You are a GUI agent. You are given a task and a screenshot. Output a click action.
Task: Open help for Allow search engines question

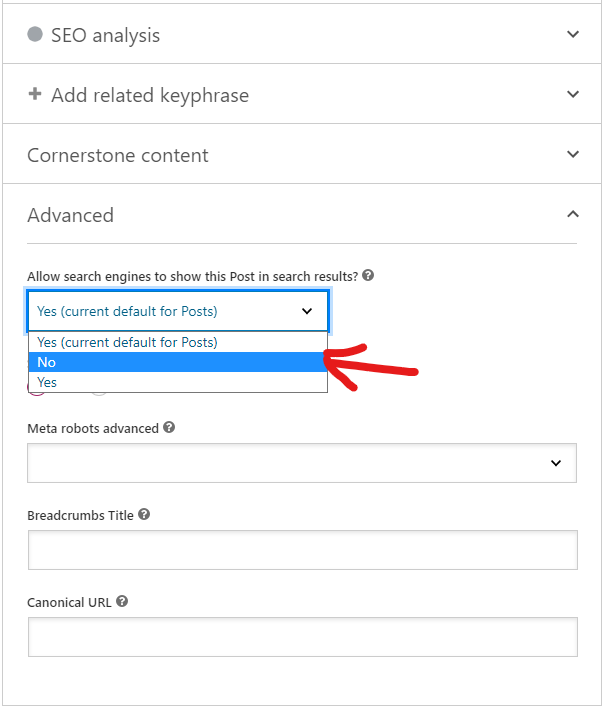368,275
